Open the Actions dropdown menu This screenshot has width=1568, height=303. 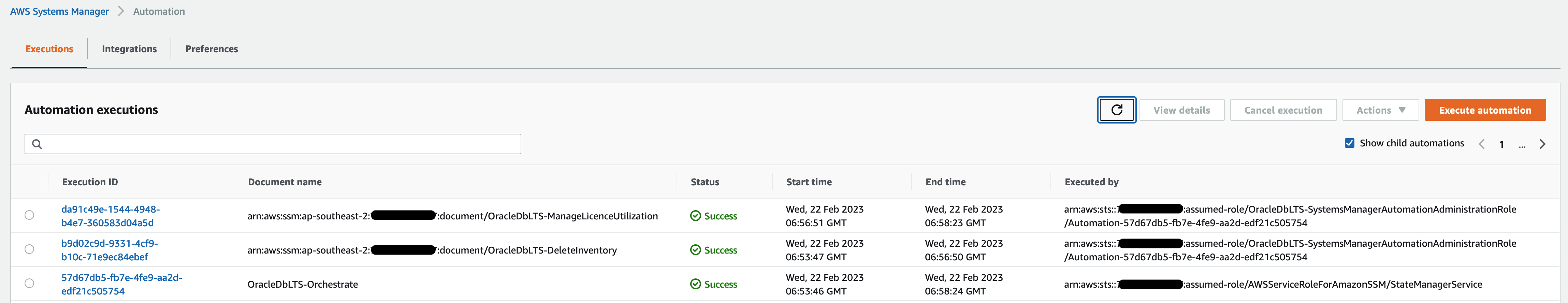coord(1380,110)
